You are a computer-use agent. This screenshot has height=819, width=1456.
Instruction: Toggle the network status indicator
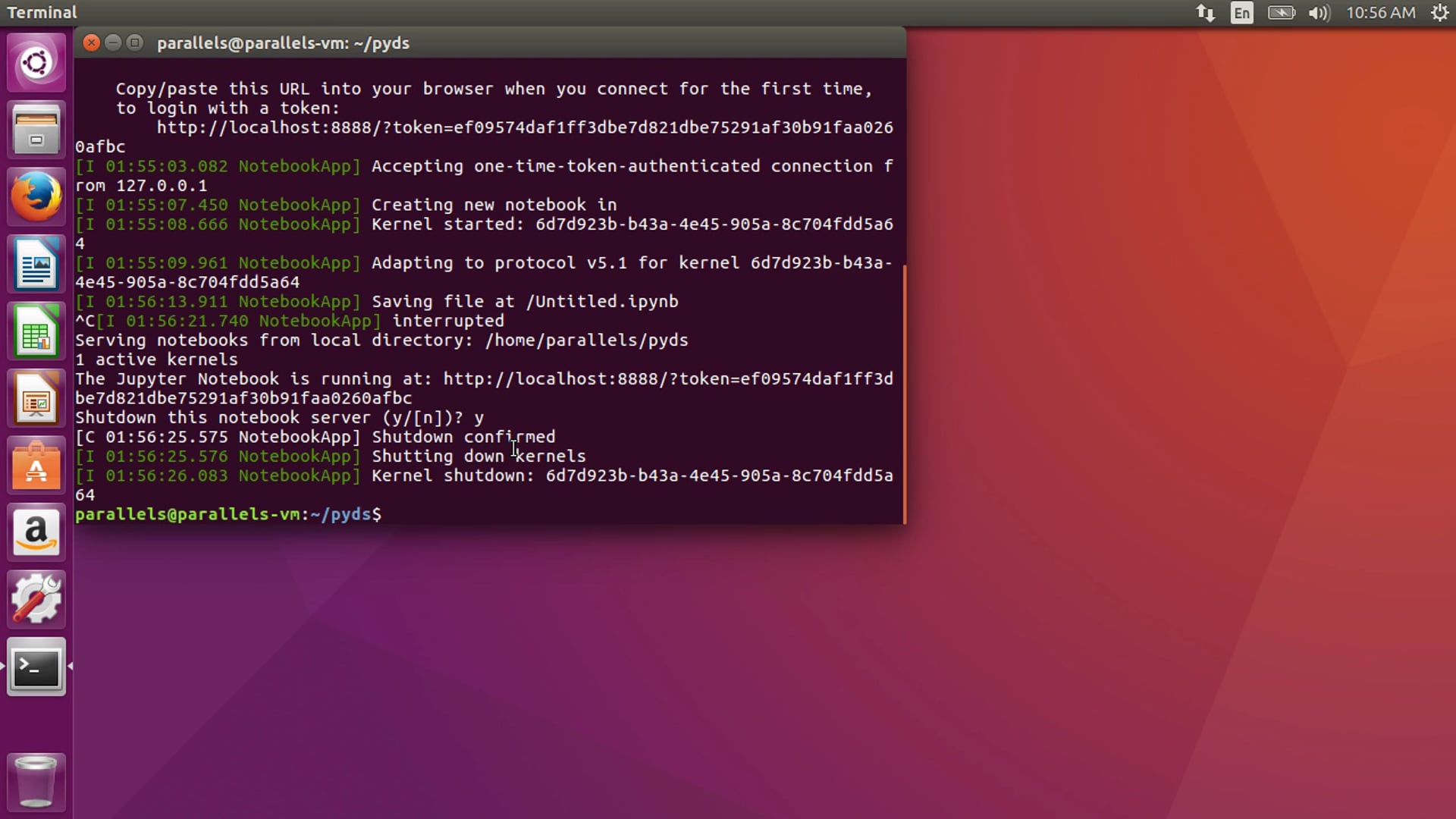click(1204, 12)
